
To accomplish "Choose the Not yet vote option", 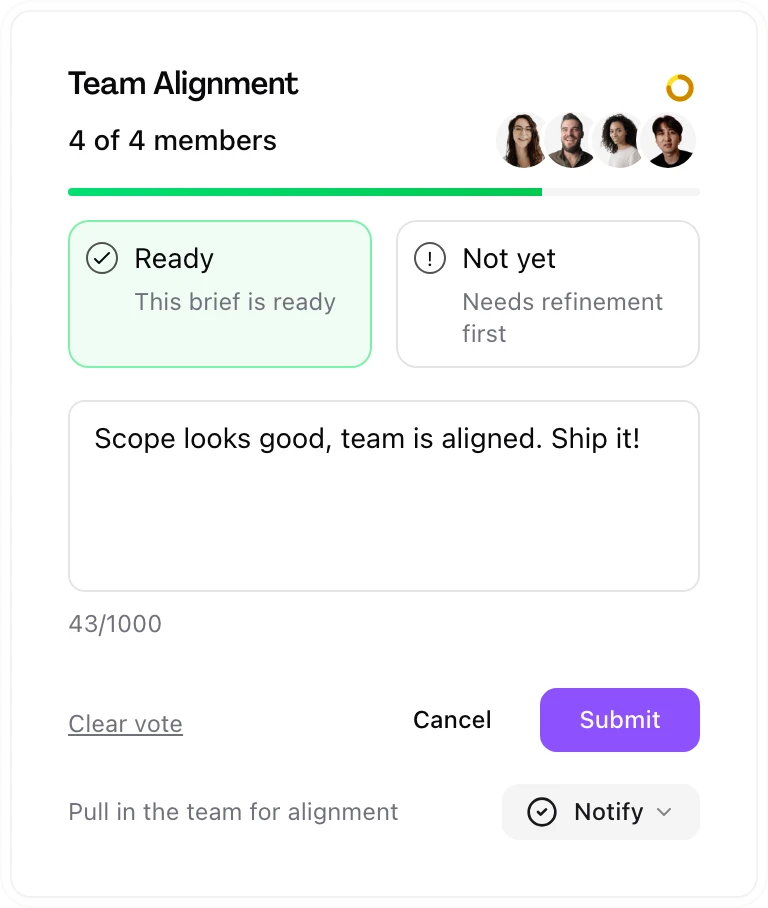I will coord(548,293).
